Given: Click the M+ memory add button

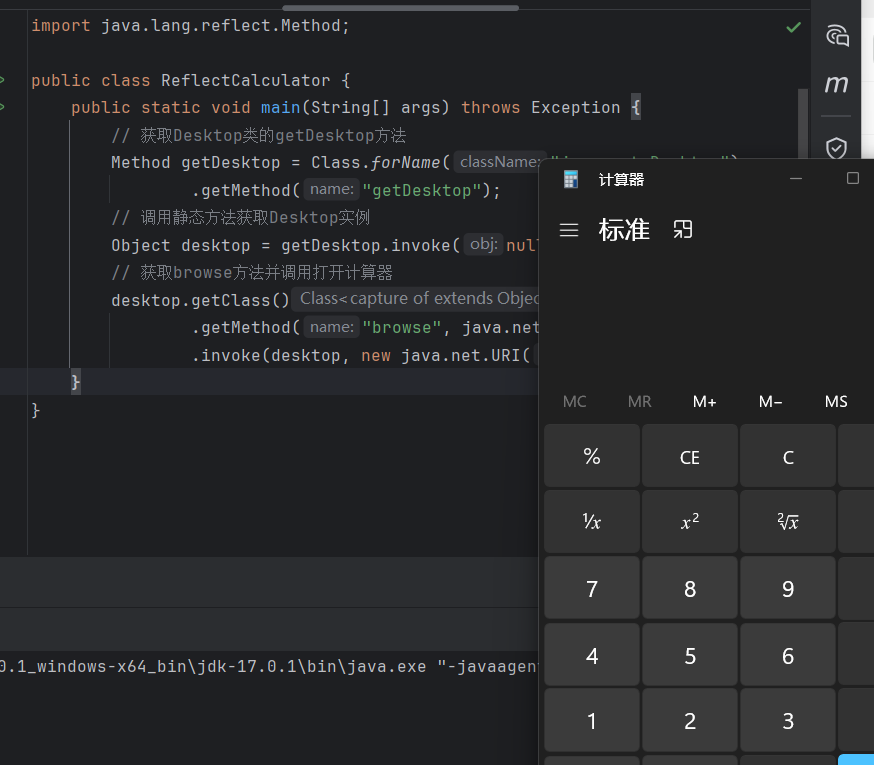Looking at the screenshot, I should click(704, 401).
